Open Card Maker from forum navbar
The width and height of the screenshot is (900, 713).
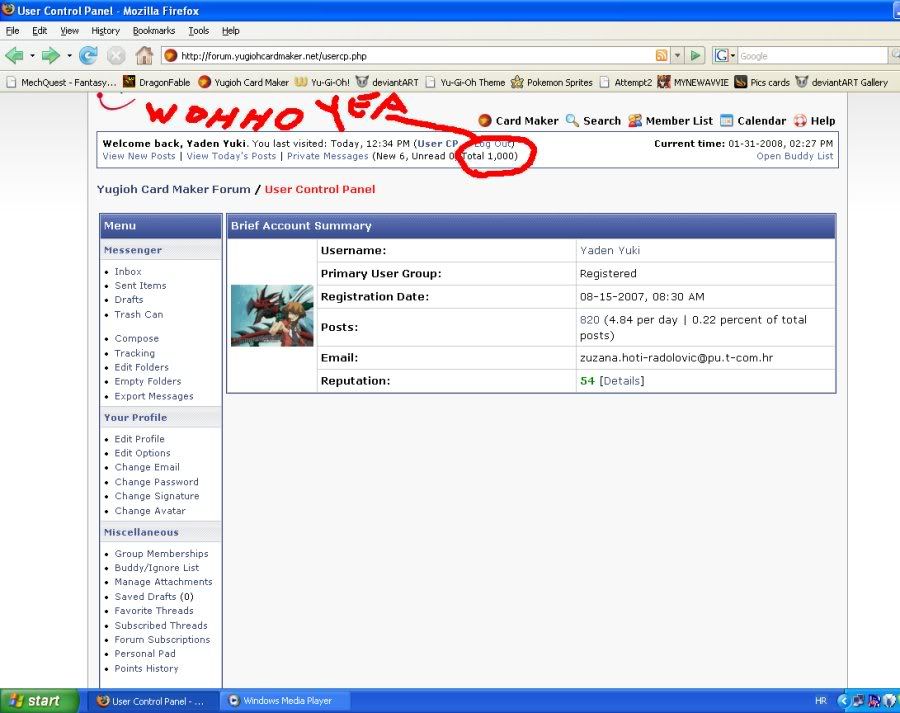(518, 121)
